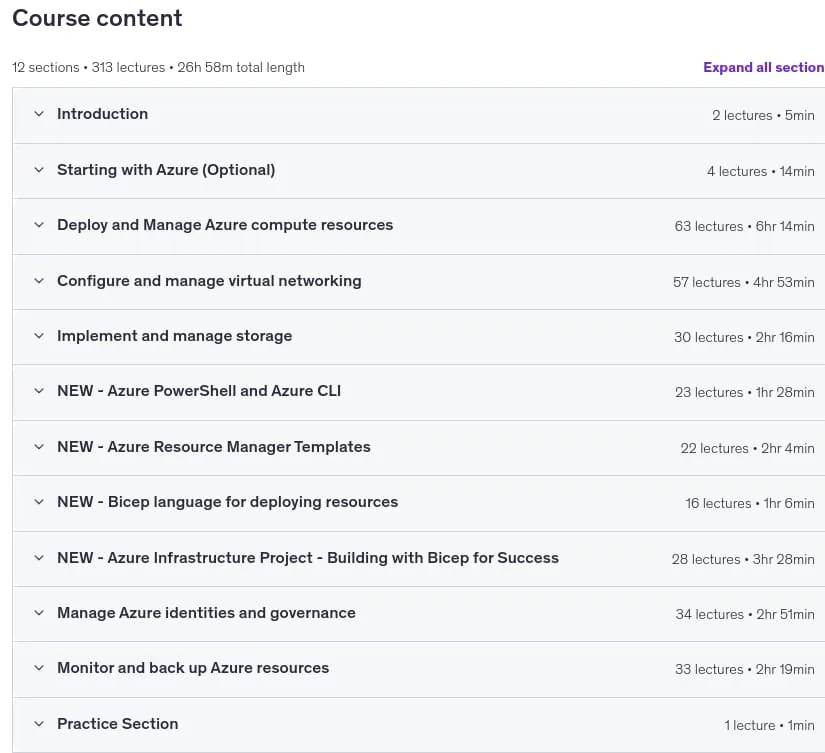The image size is (825, 753).
Task: Click the Course content heading
Action: point(97,18)
